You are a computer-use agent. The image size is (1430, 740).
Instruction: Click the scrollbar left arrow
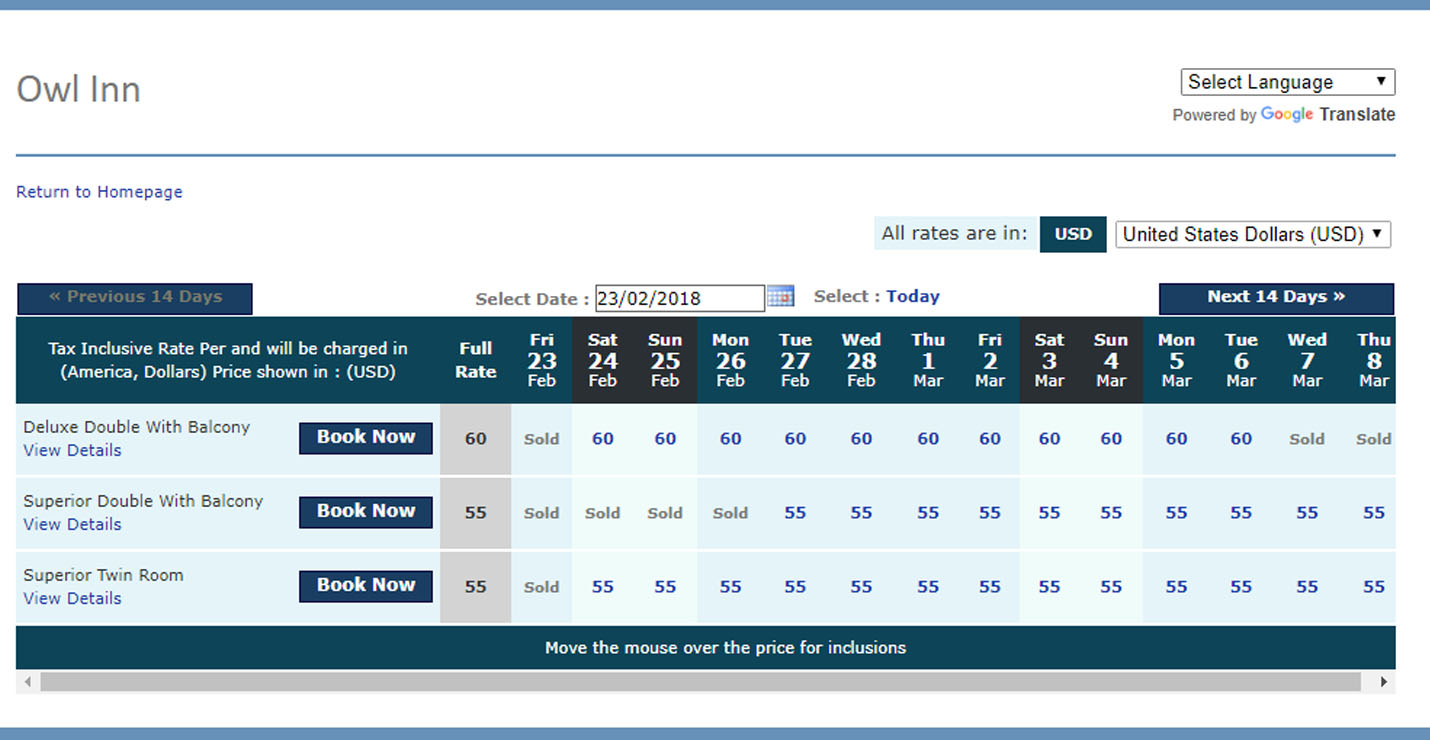pos(27,682)
